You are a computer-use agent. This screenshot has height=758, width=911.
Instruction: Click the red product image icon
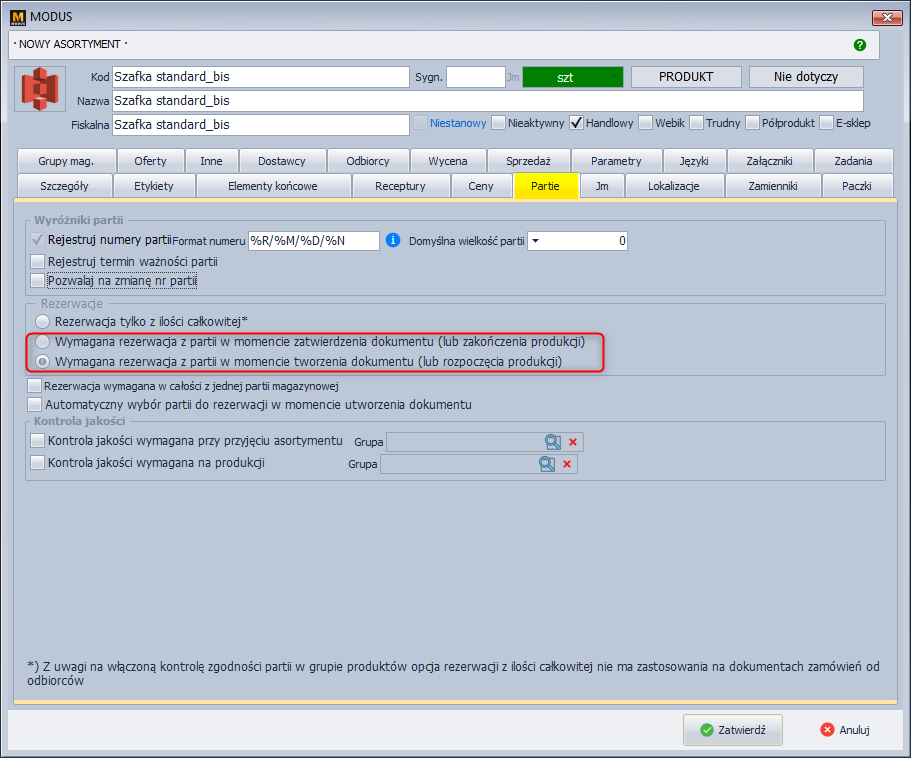point(40,89)
